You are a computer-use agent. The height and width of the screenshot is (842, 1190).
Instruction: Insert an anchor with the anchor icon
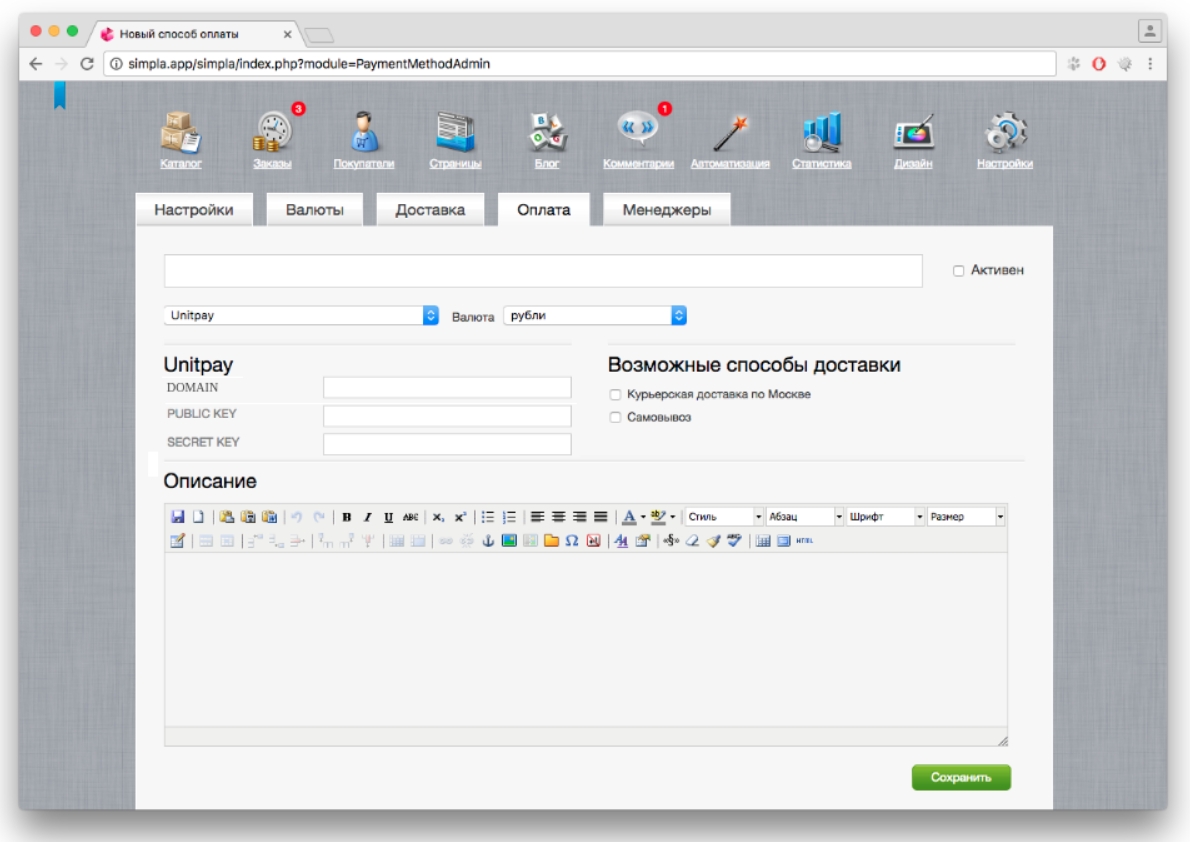489,541
